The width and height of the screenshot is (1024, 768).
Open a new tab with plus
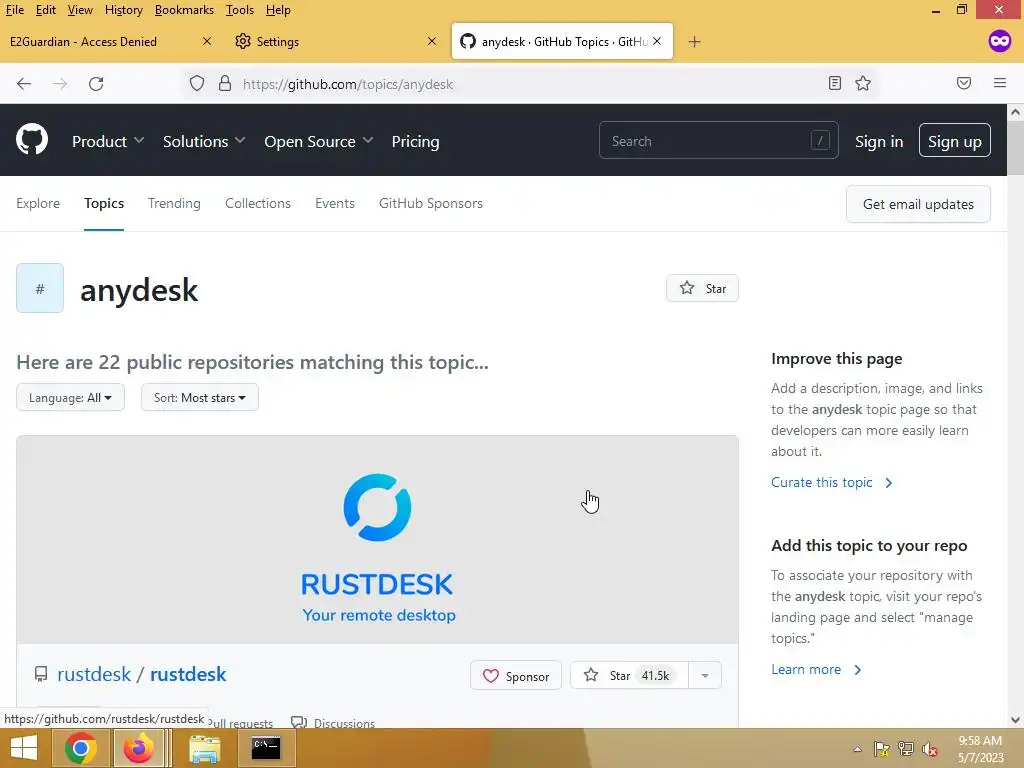click(x=694, y=42)
